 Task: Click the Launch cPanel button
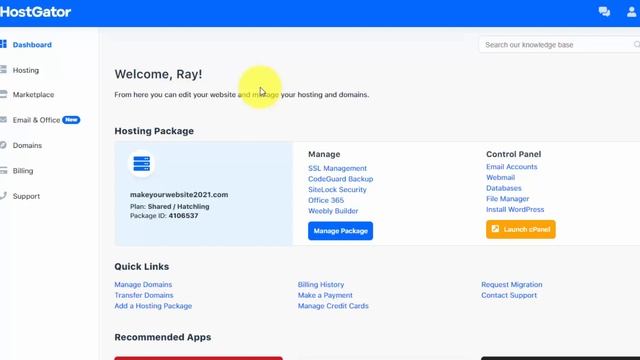521,229
